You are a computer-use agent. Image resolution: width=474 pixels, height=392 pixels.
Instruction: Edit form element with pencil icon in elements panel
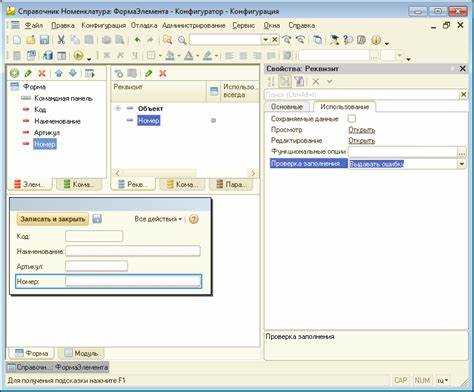(28, 73)
